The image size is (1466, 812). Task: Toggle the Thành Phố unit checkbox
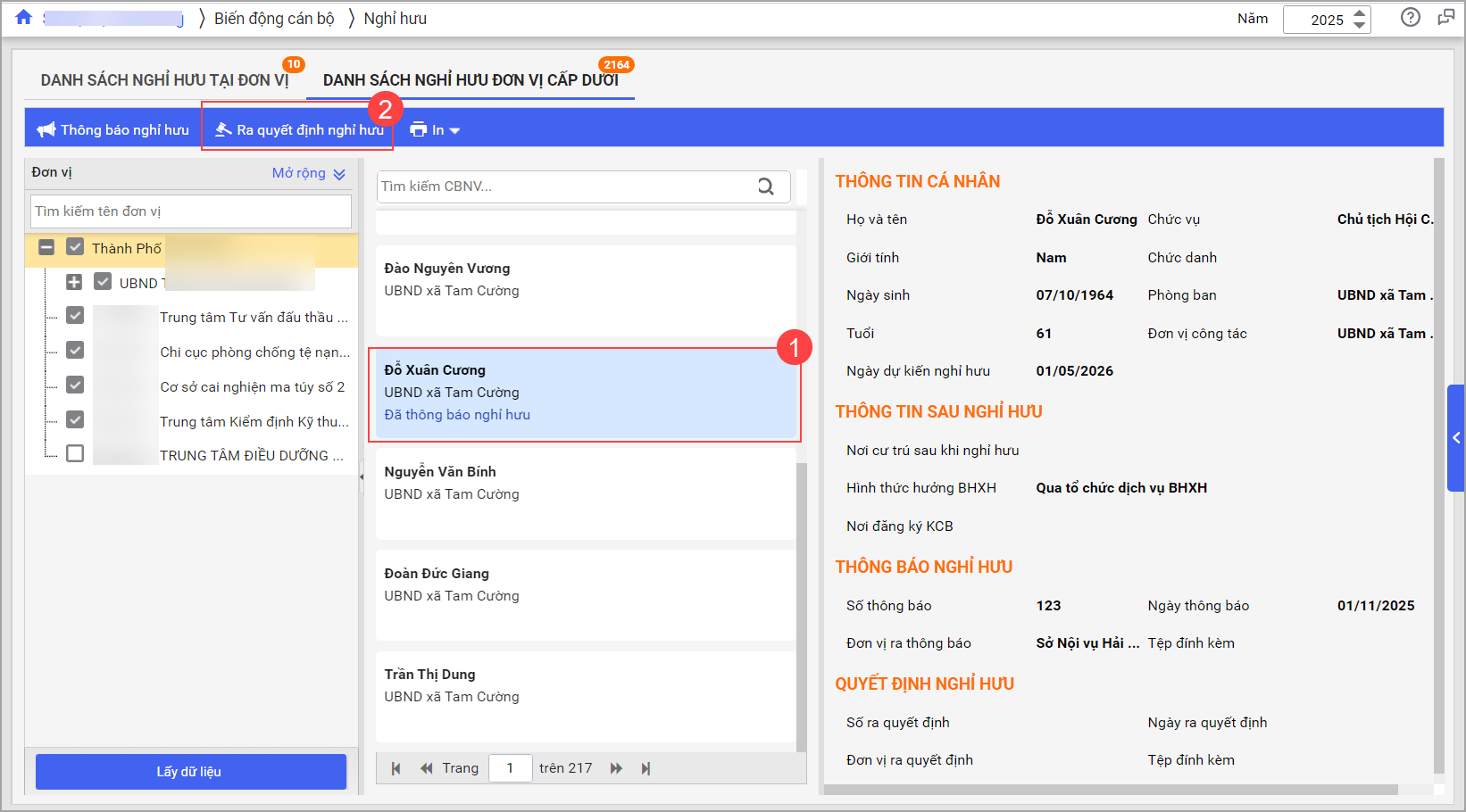pos(75,247)
